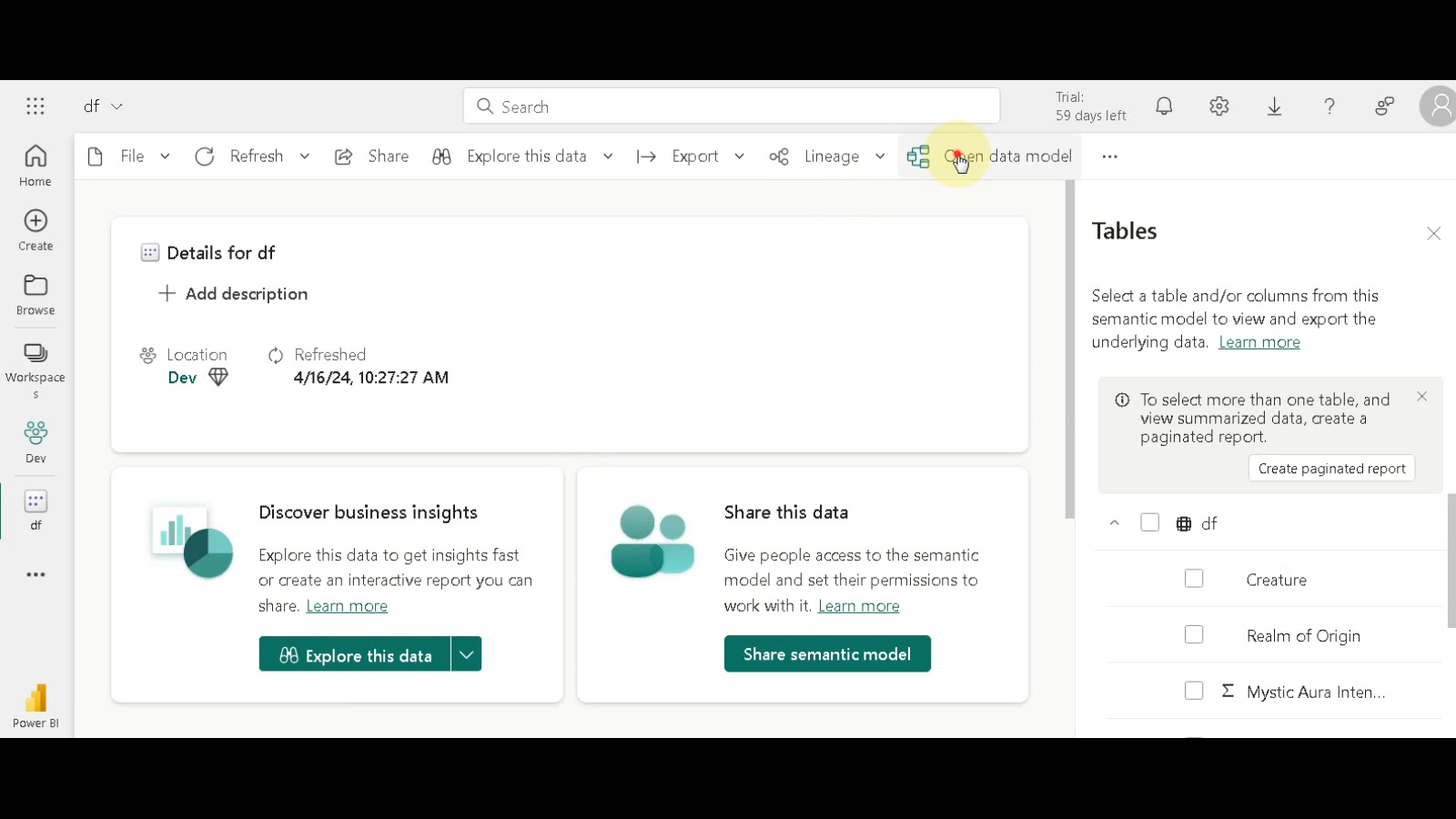Open the File menu

[131, 156]
